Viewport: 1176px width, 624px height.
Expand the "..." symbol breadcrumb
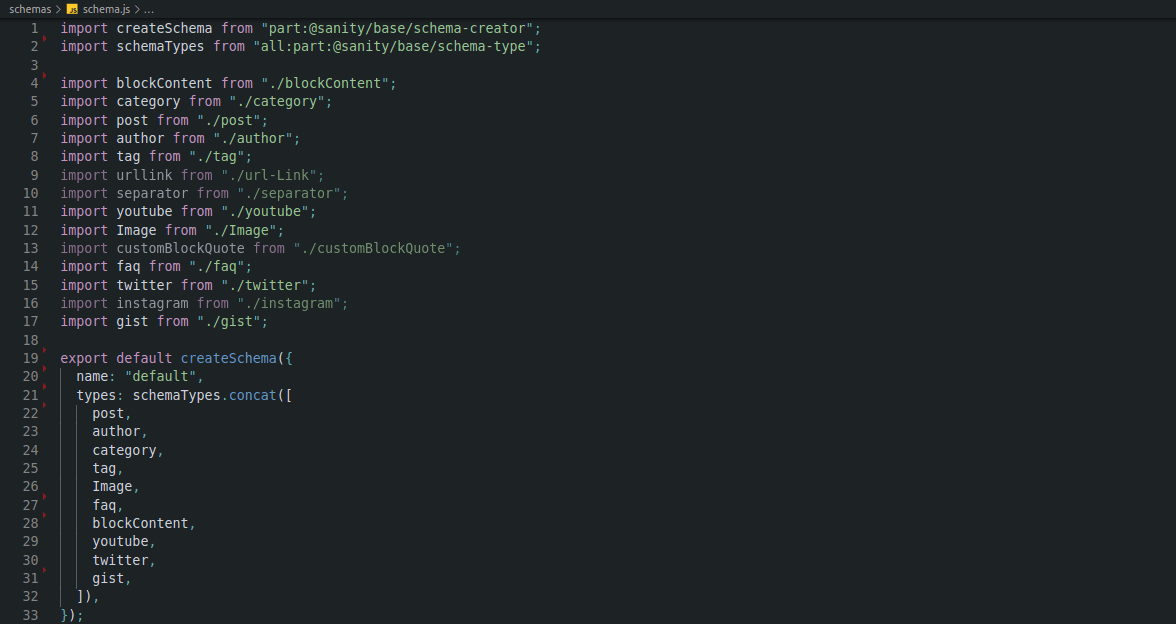[x=149, y=9]
